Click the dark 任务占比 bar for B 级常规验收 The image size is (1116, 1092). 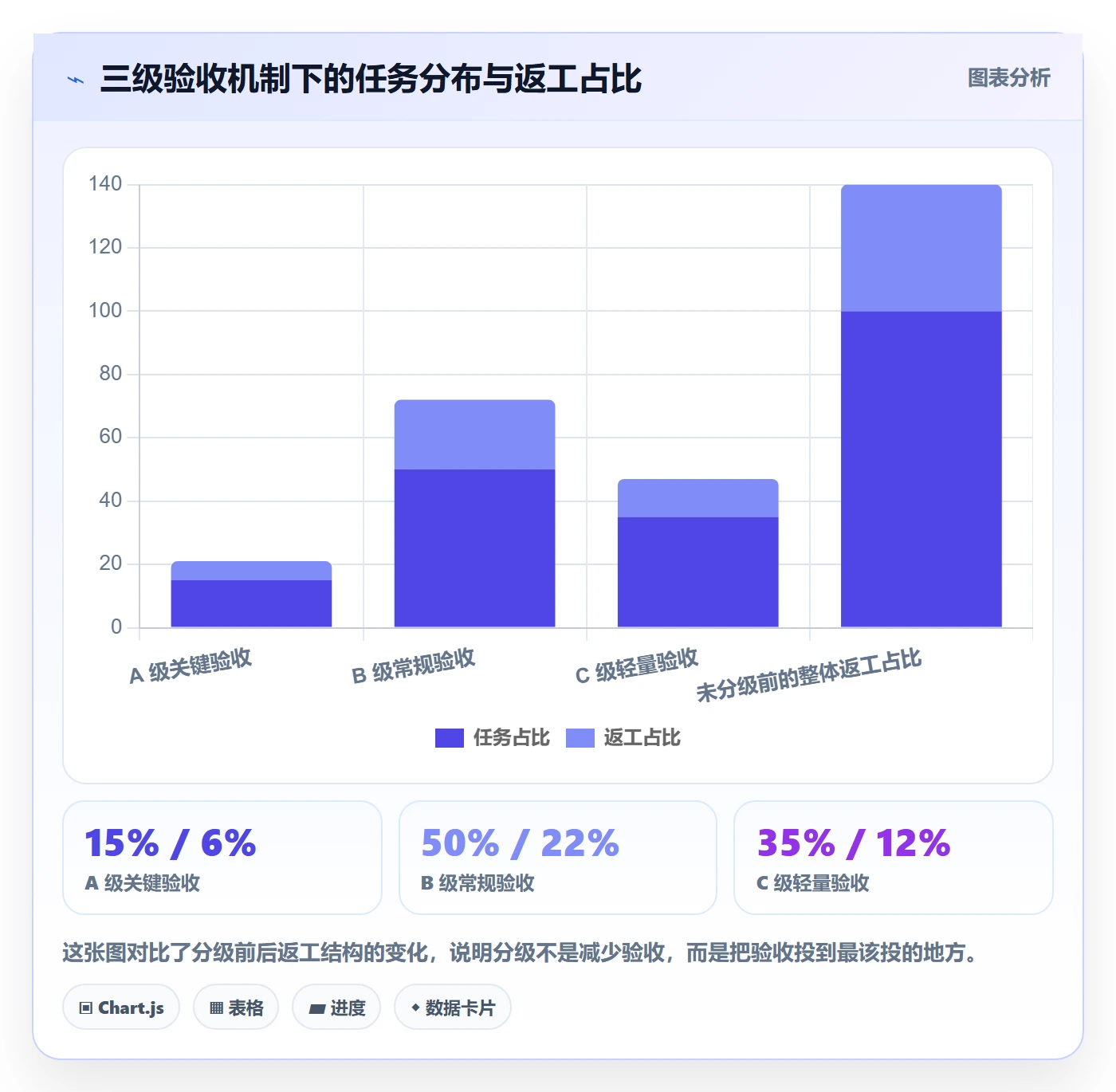coord(474,548)
